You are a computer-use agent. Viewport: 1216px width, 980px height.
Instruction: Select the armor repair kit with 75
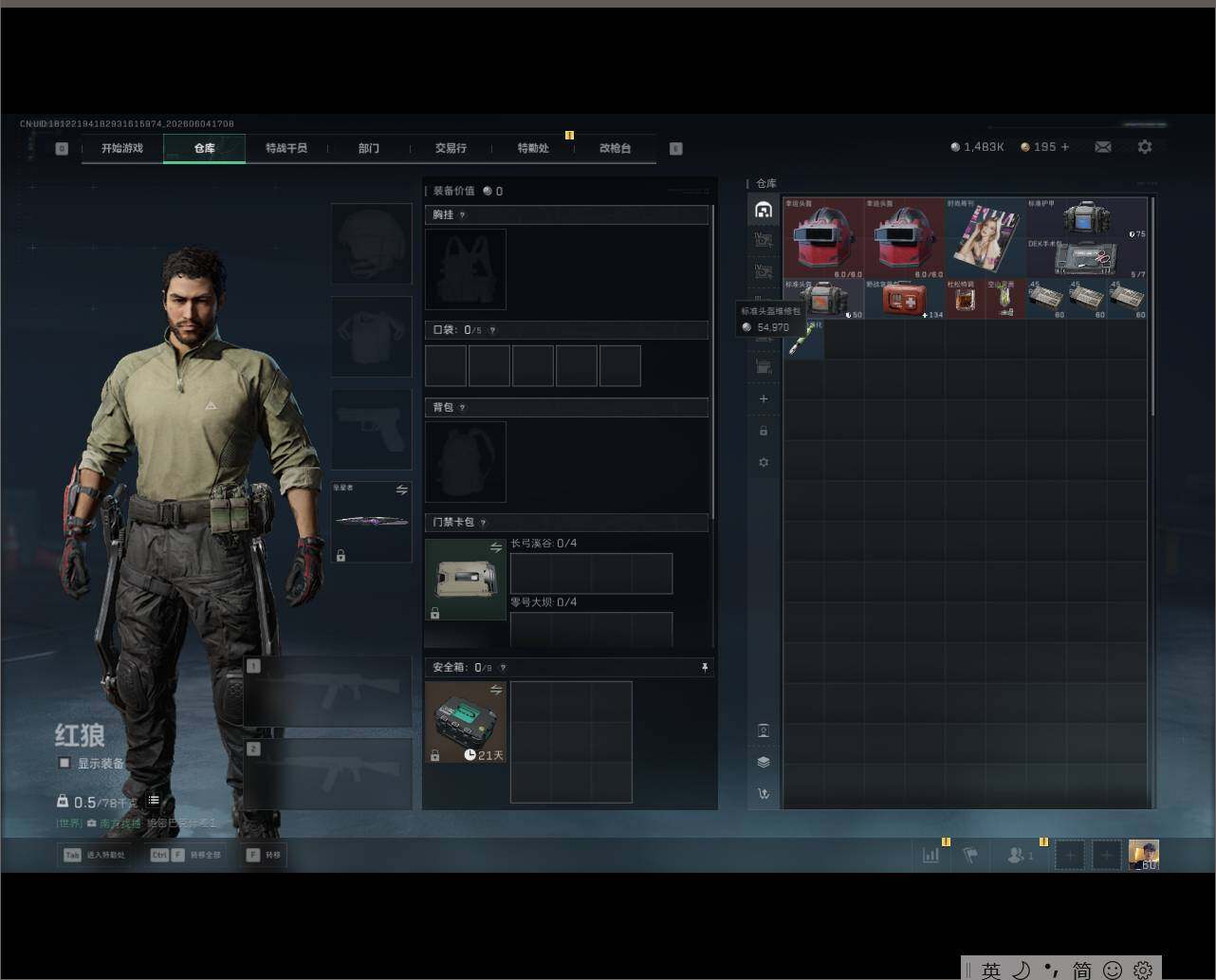tap(1088, 217)
